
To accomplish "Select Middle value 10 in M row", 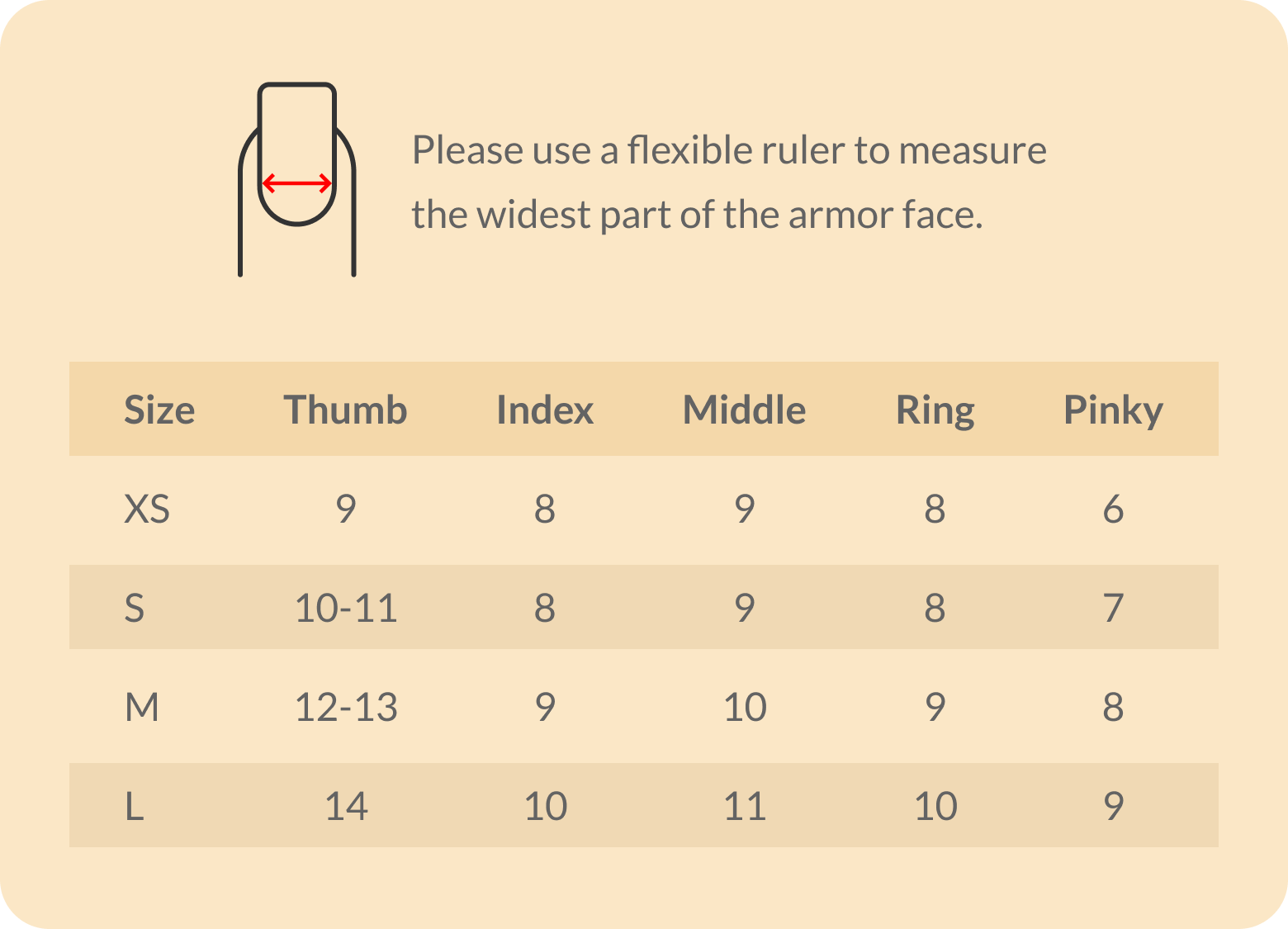I will click(745, 707).
